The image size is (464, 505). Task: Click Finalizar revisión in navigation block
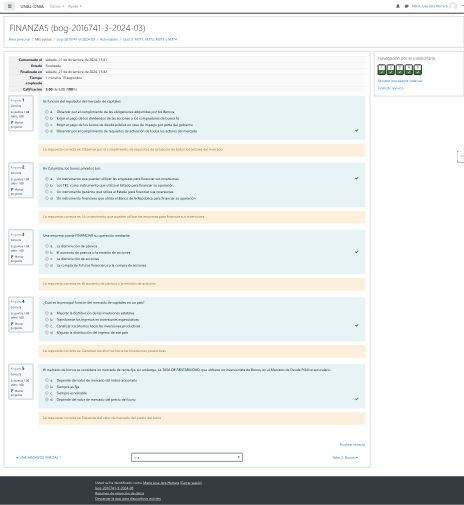391,88
